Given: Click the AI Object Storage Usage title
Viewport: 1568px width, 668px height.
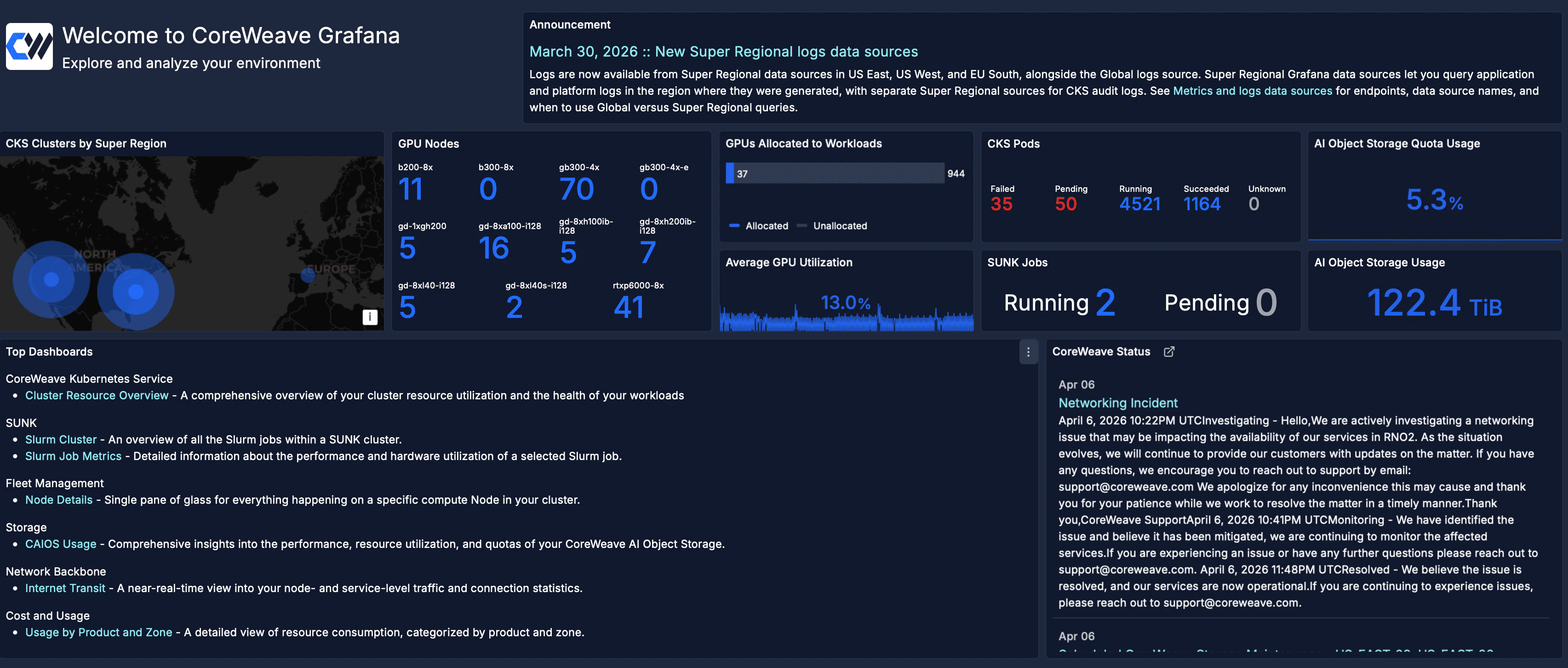Looking at the screenshot, I should pos(1379,262).
